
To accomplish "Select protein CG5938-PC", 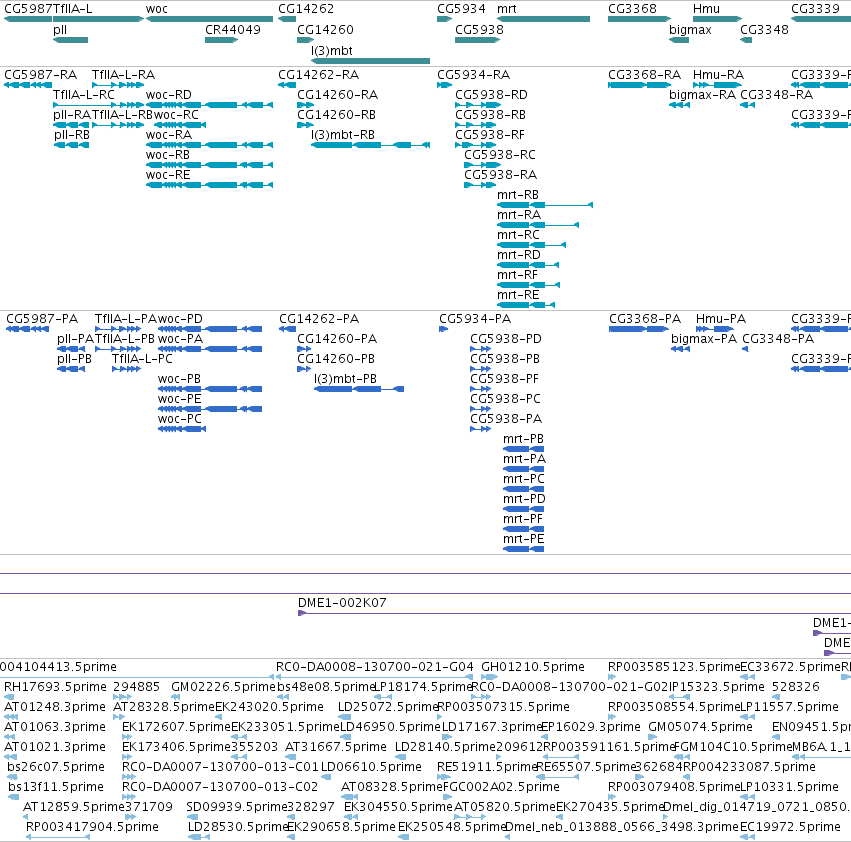I will 480,409.
